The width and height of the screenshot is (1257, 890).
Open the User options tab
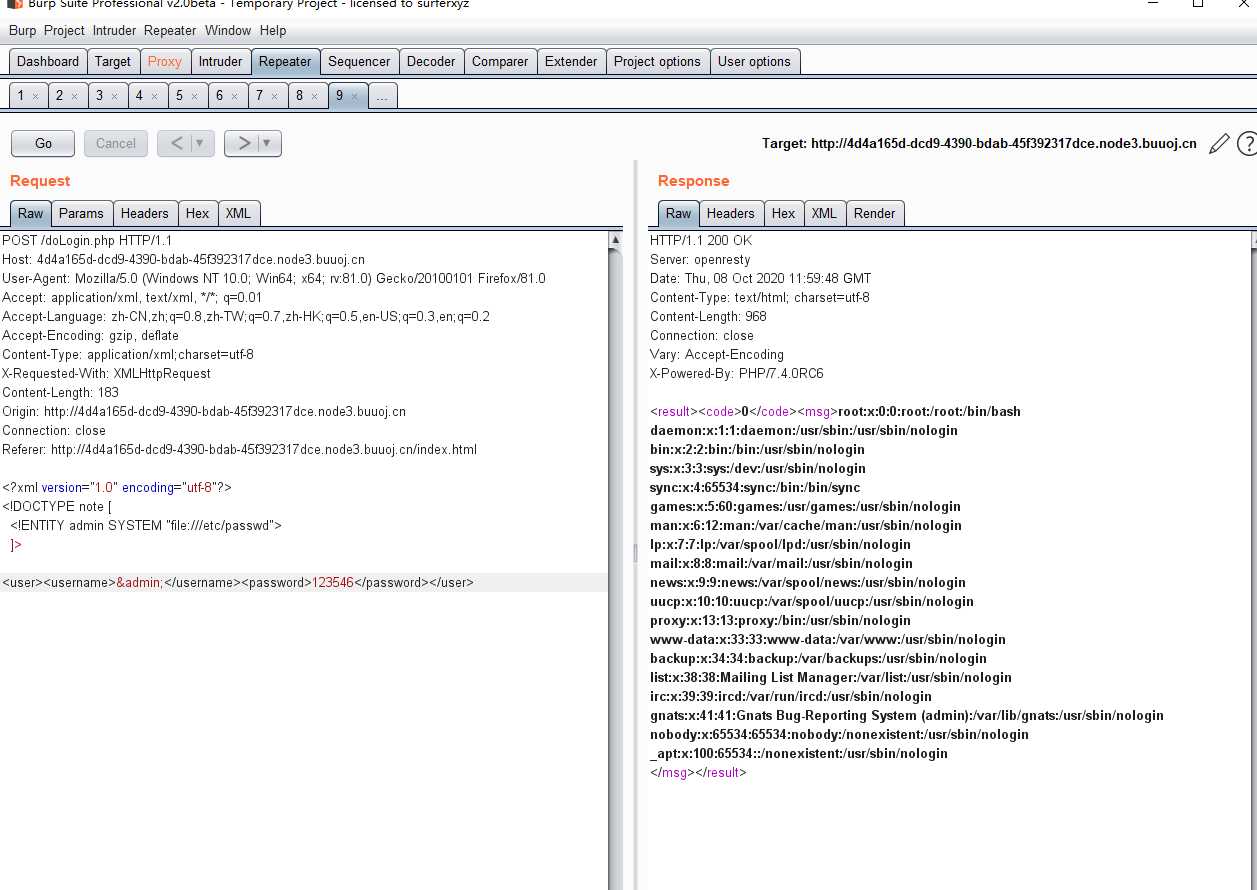point(754,61)
